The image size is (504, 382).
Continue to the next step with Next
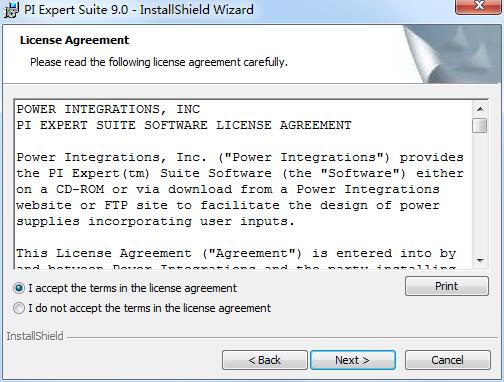pos(353,360)
